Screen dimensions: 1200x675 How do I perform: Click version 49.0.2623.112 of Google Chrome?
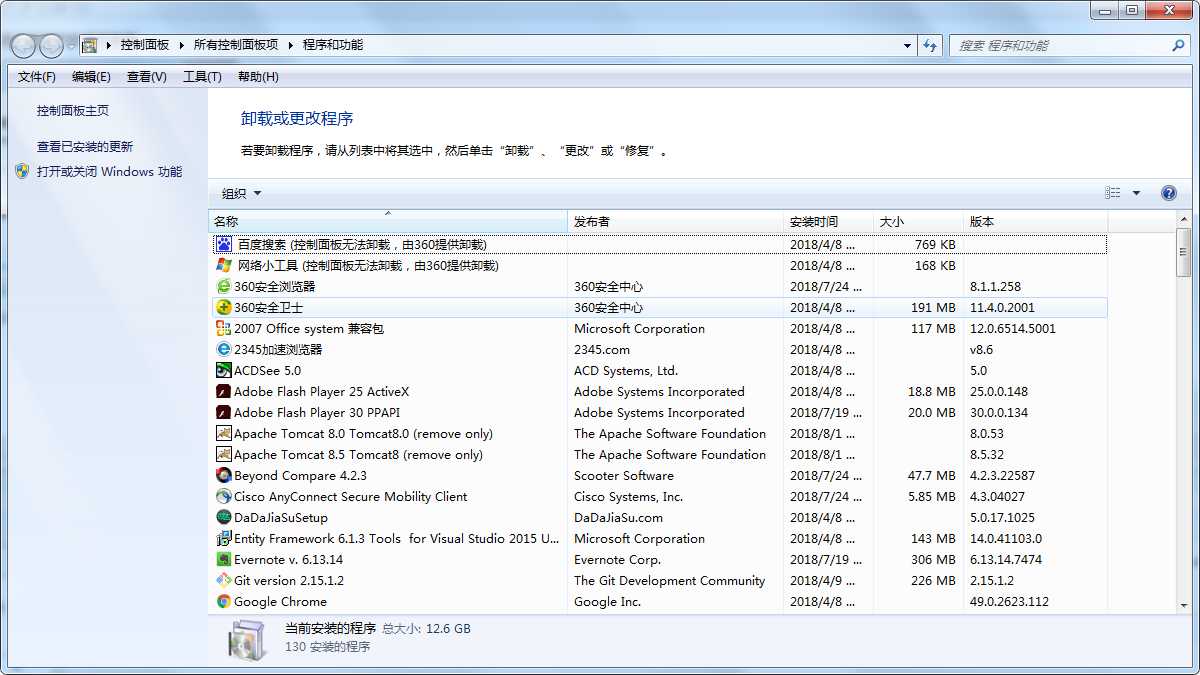coord(1009,602)
